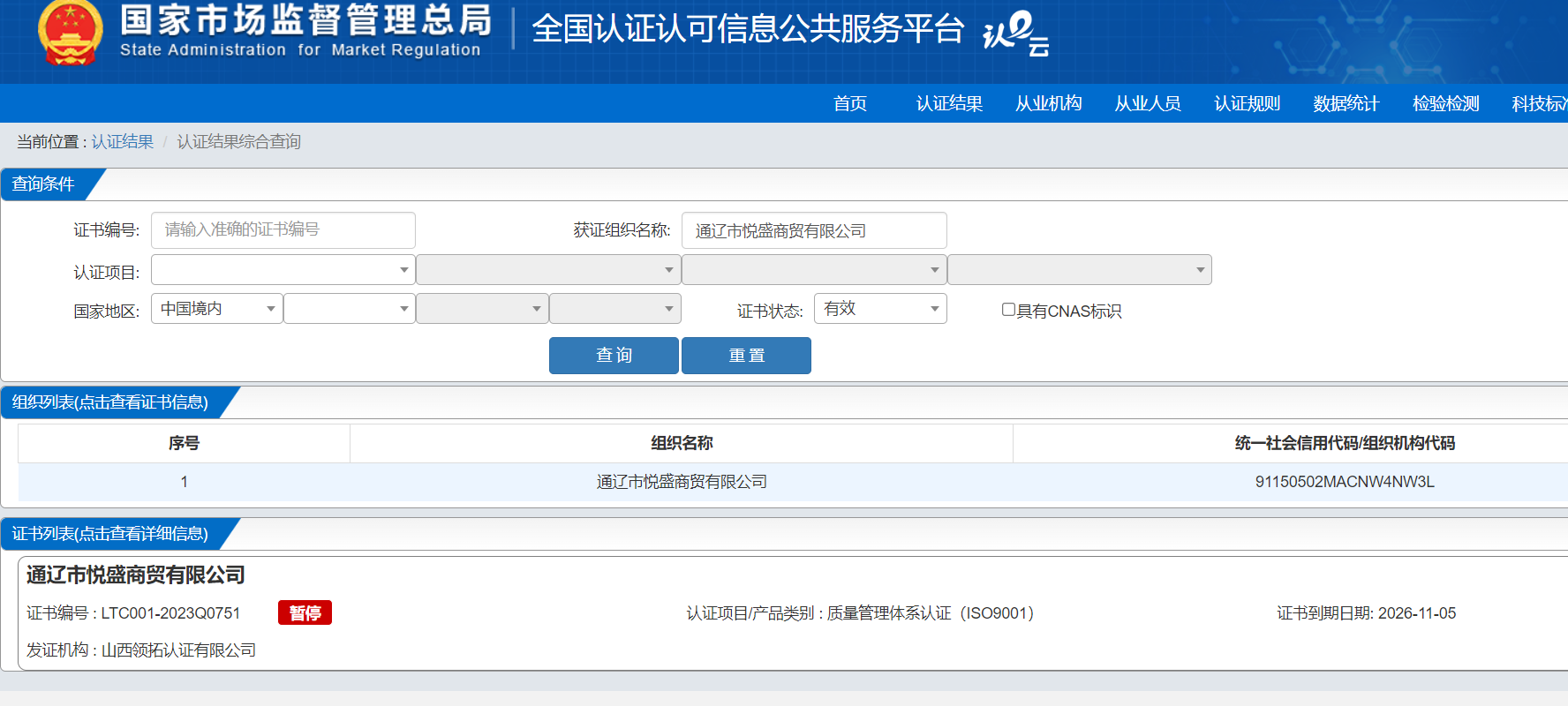The width and height of the screenshot is (1568, 706).
Task: Open the fourth 国家地区 dropdown
Action: click(615, 309)
